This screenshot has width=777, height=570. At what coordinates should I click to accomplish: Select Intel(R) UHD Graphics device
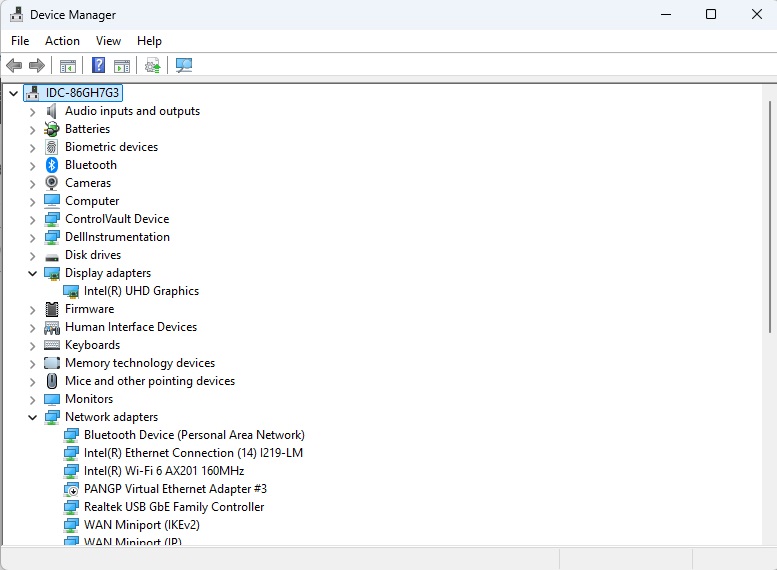pyautogui.click(x=141, y=291)
